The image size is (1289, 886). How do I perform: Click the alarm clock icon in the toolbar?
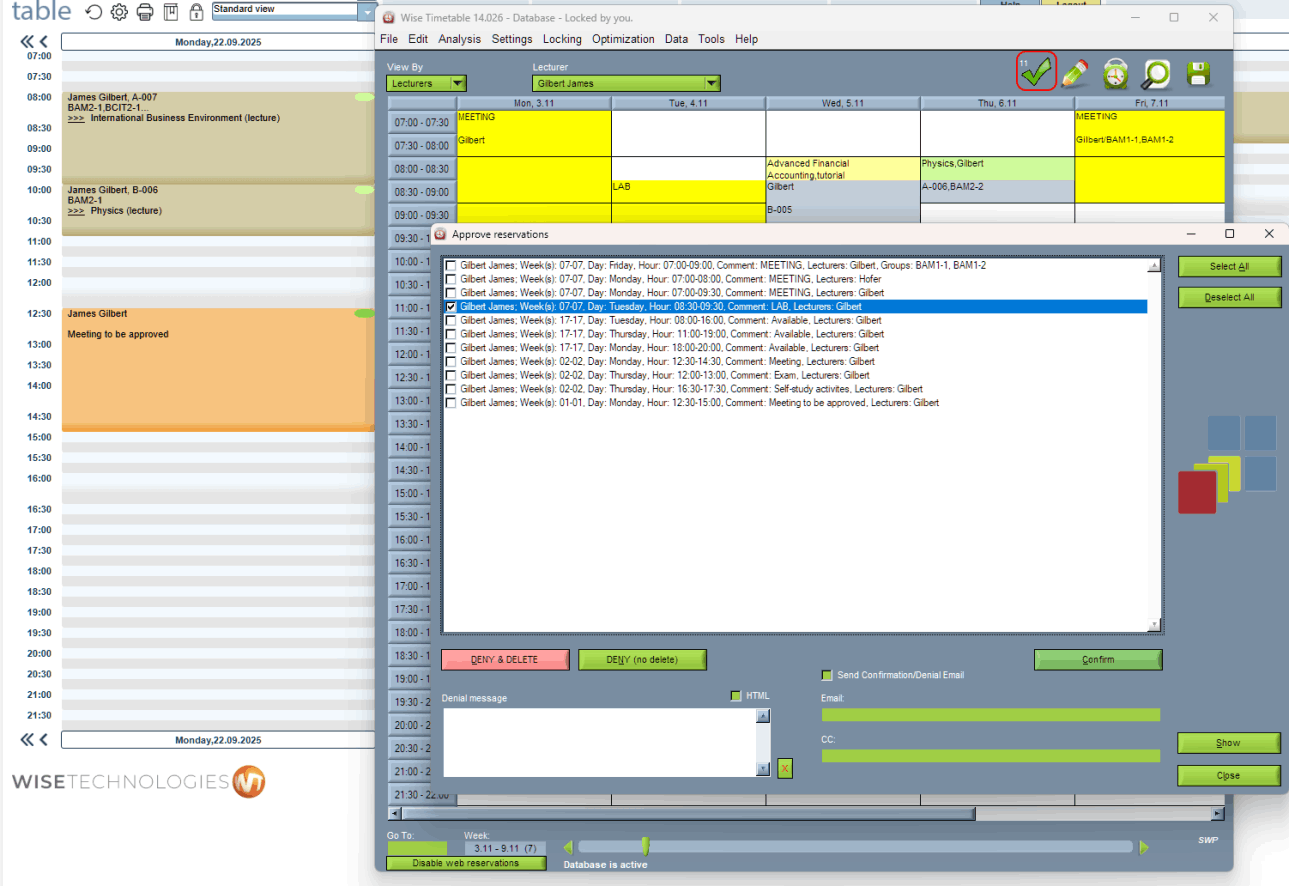pos(1115,74)
